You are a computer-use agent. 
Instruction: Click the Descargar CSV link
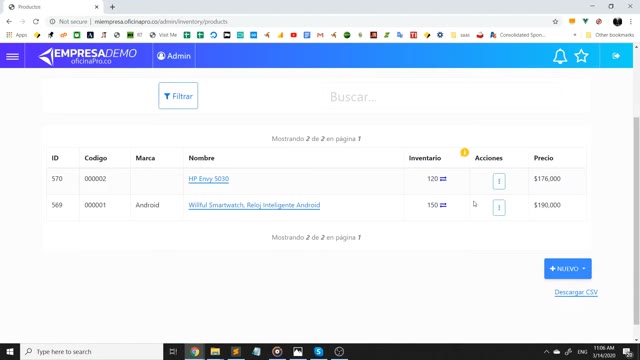coord(576,292)
